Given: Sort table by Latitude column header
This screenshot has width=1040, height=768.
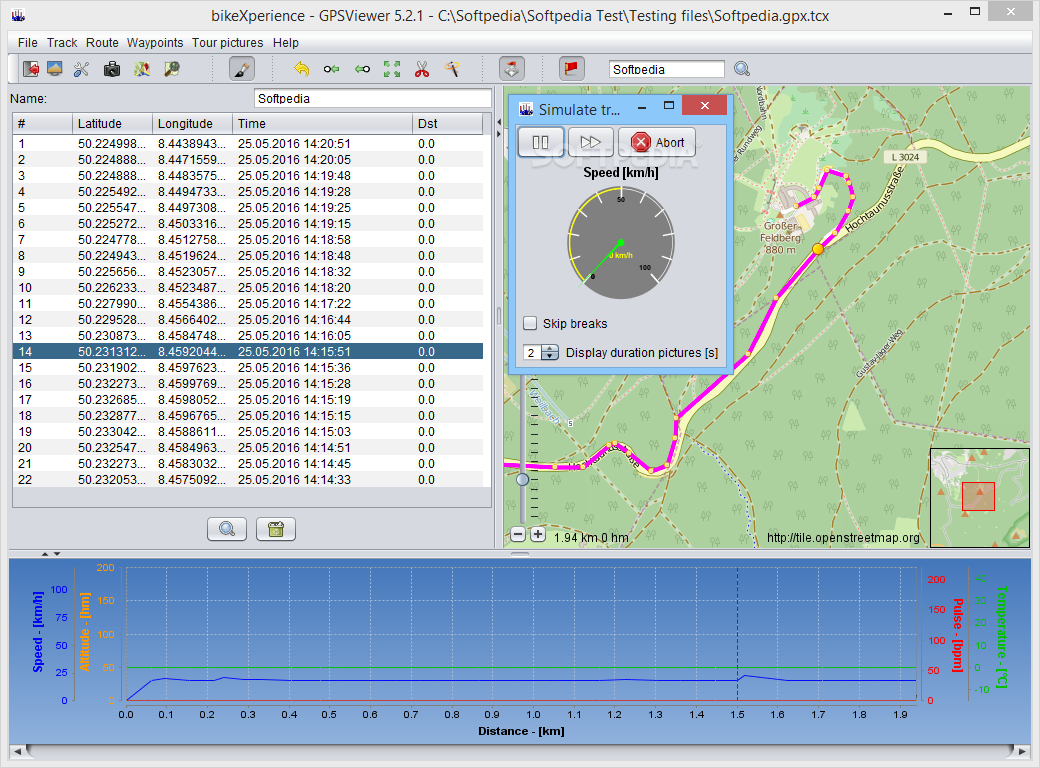Looking at the screenshot, I should [x=112, y=124].
